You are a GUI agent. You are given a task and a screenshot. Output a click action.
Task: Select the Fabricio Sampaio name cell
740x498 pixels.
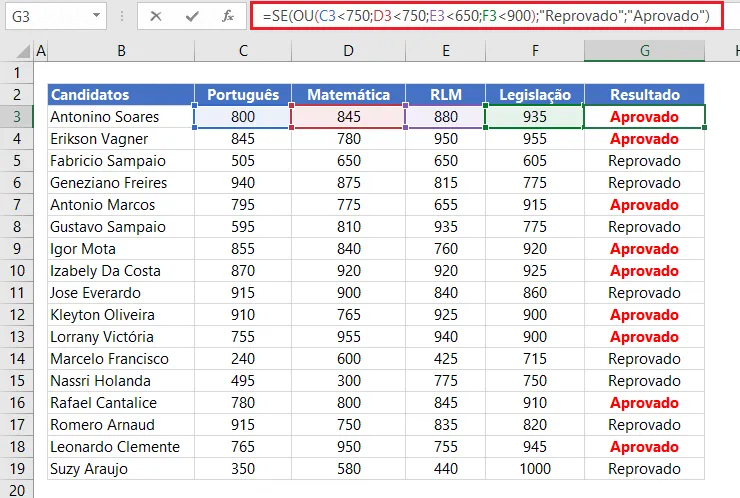pyautogui.click(x=121, y=160)
